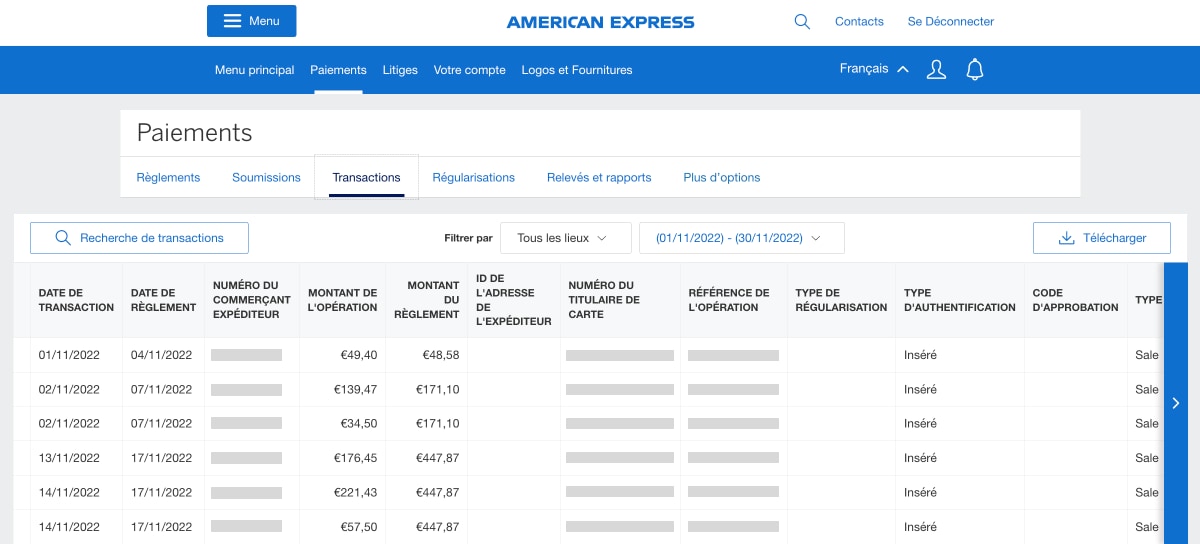
Task: Switch to the Régularisations tab
Action: coord(473,177)
